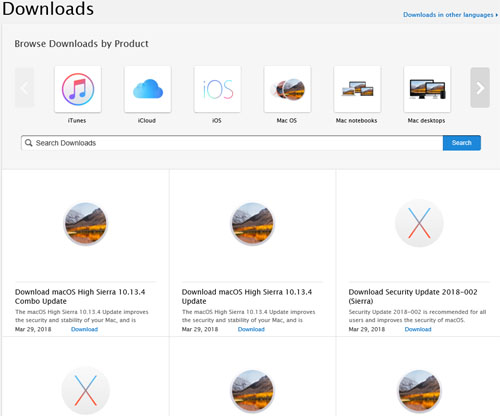Choose the Mac OS product icon
The height and width of the screenshot is (416, 500).
[287, 89]
